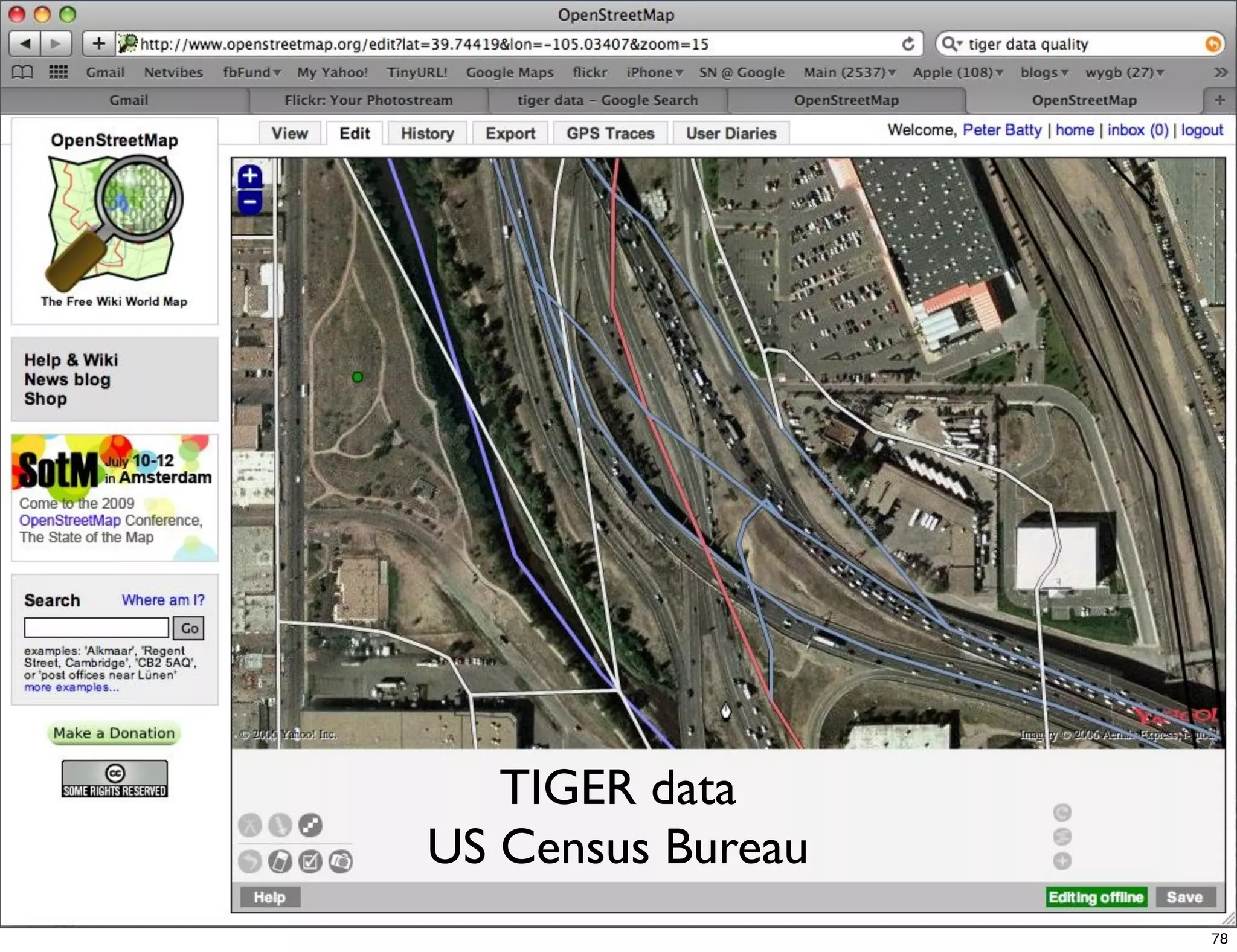Click the grey plus circle icon at right

click(x=1062, y=861)
